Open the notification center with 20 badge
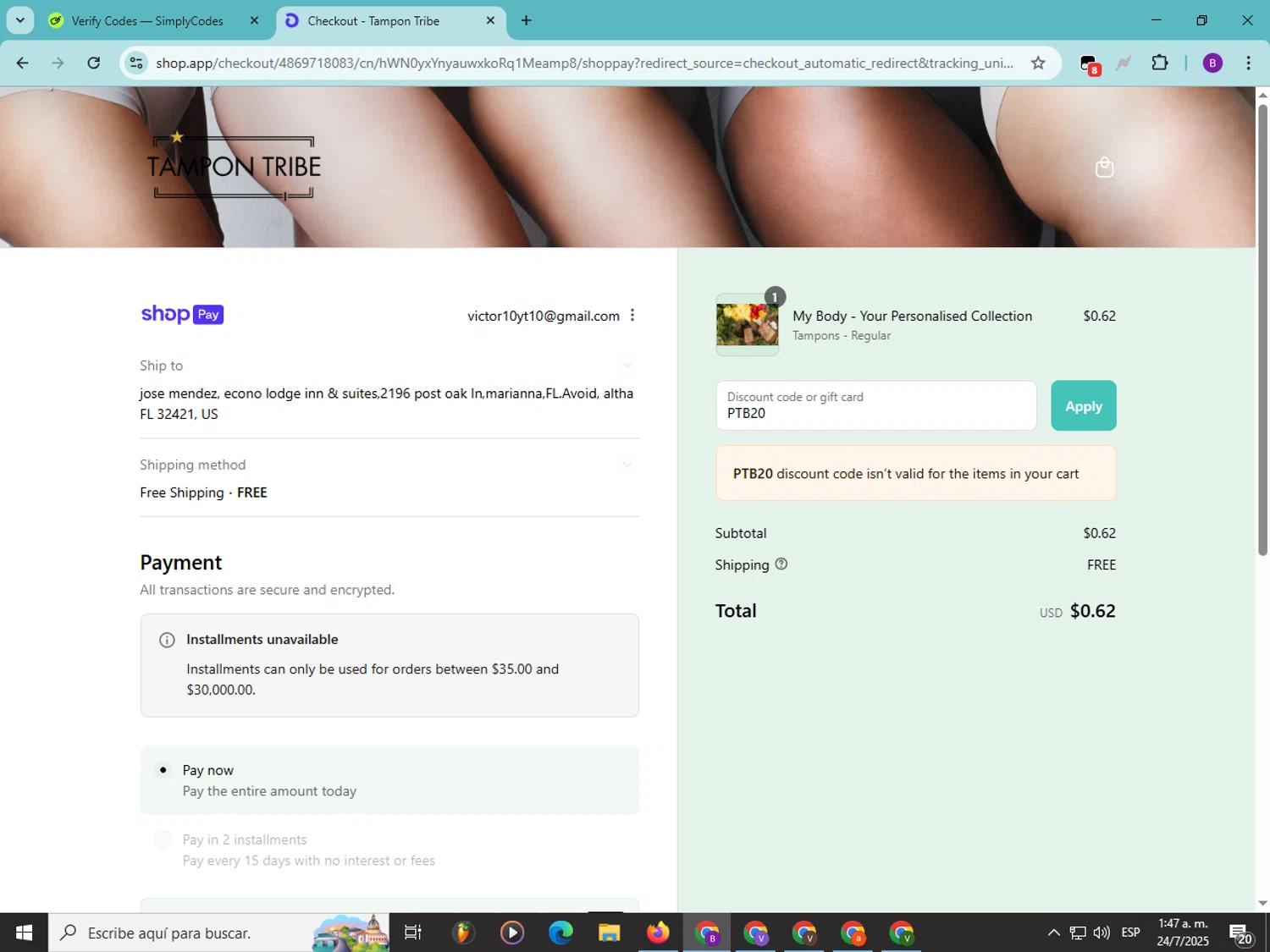The image size is (1270, 952). point(1241,933)
